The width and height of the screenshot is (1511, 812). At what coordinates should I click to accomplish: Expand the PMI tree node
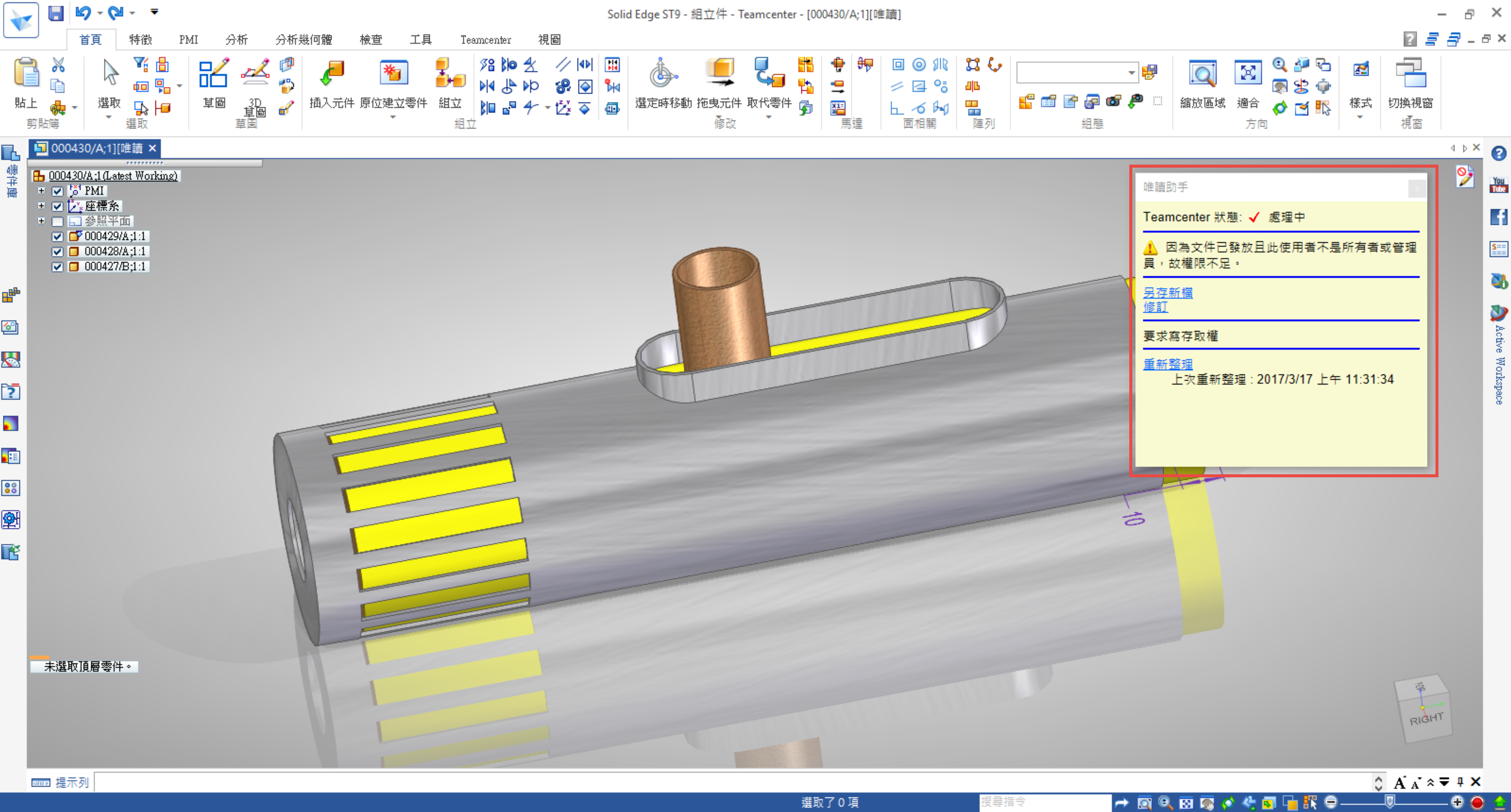pos(41,191)
